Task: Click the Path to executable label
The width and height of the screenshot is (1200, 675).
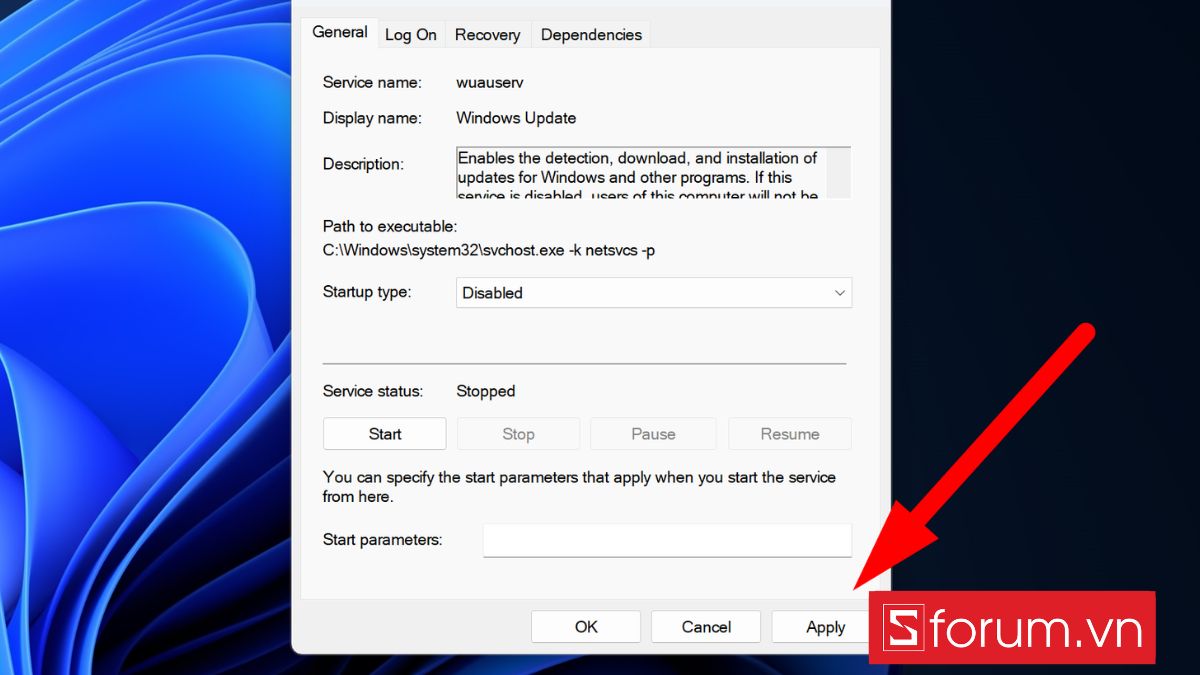Action: pos(390,227)
